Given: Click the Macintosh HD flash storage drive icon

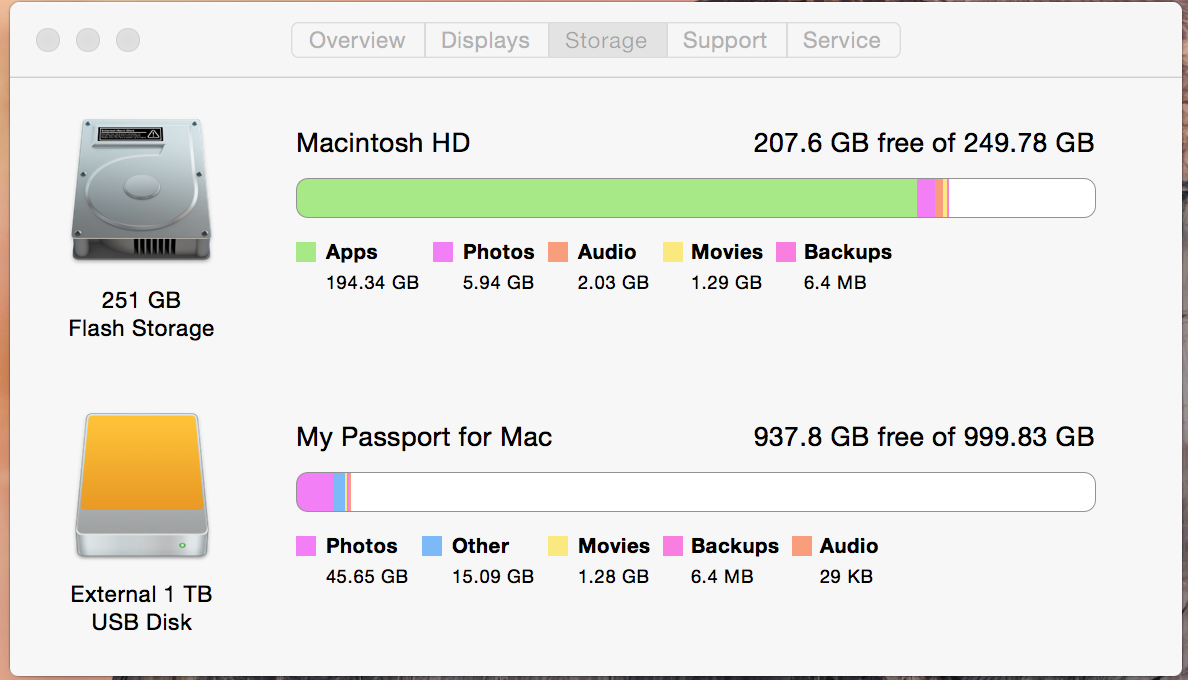Looking at the screenshot, I should (x=141, y=191).
